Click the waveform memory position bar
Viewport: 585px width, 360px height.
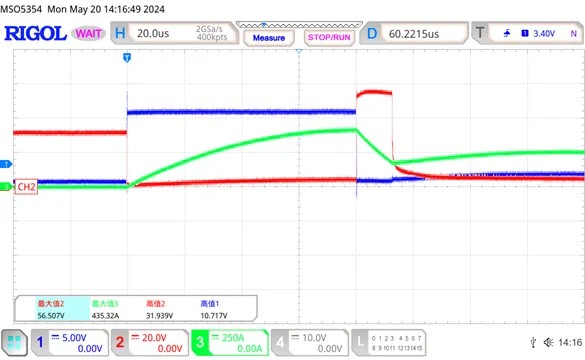click(299, 25)
